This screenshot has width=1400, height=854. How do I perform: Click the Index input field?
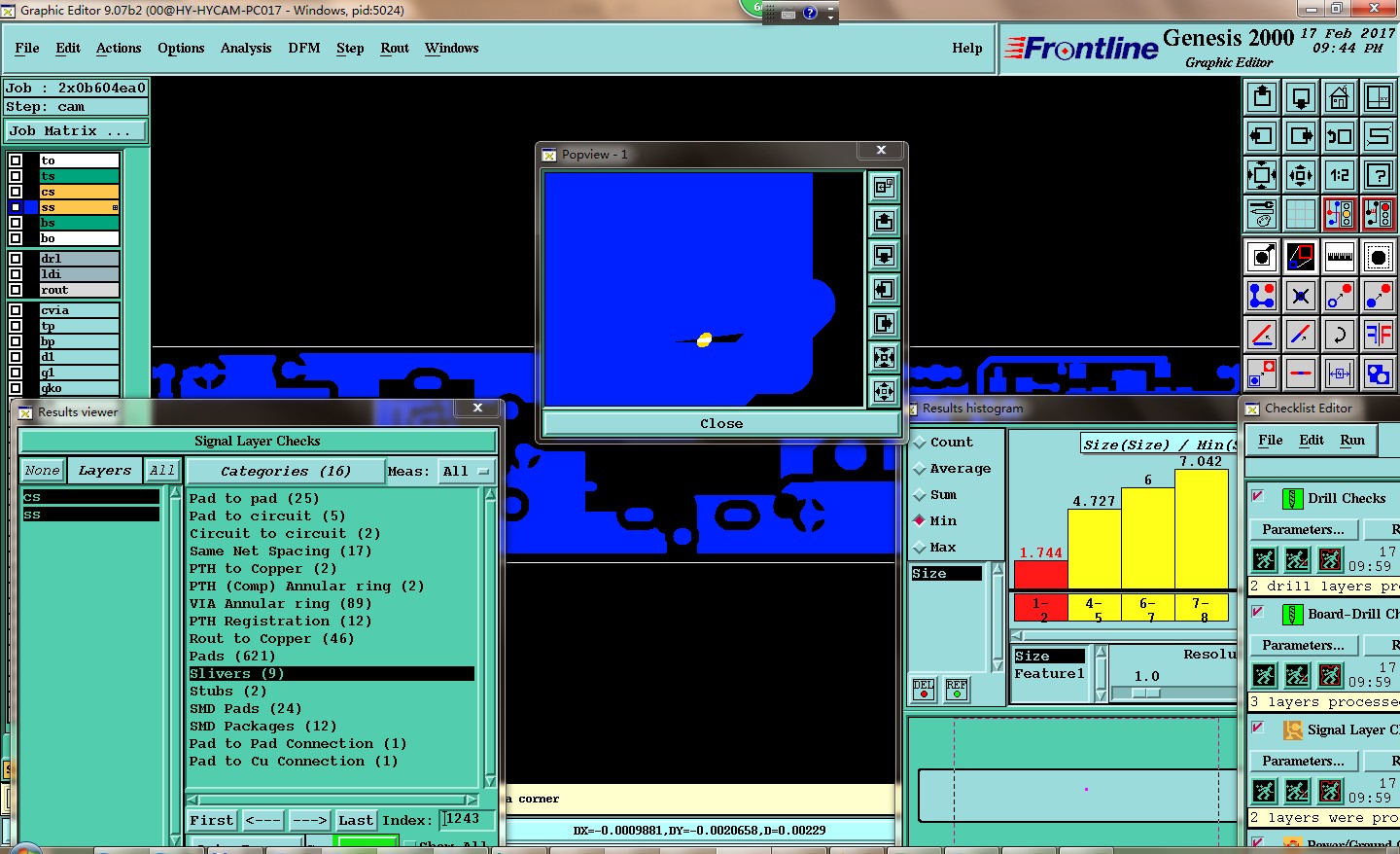[x=466, y=820]
